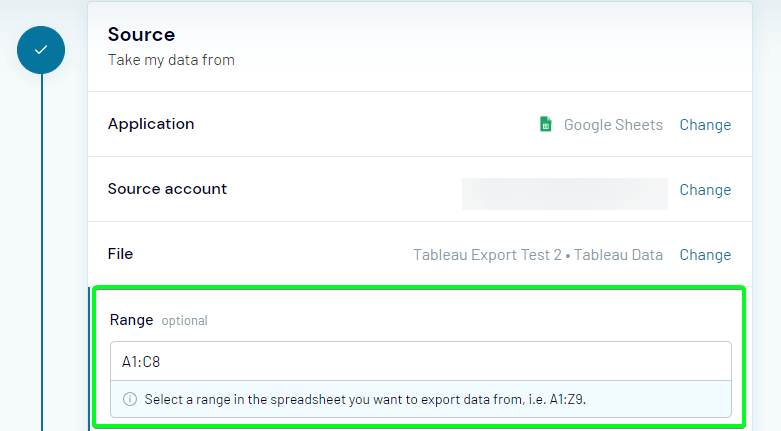
Task: Click the Google Sheets application name
Action: click(613, 125)
